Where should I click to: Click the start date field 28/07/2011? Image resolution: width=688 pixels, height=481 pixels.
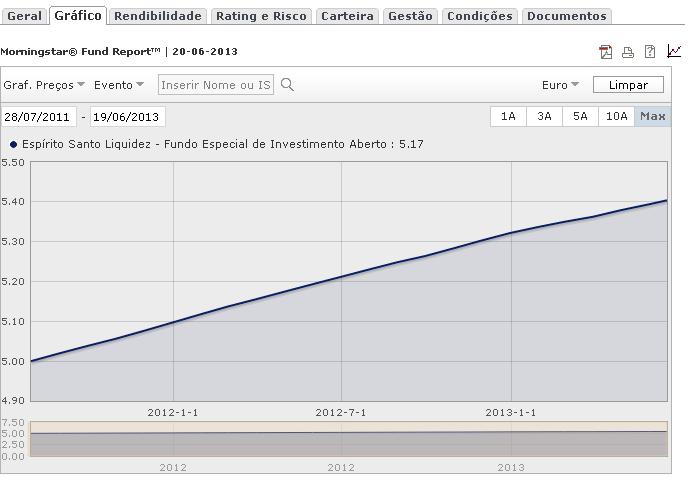point(38,117)
